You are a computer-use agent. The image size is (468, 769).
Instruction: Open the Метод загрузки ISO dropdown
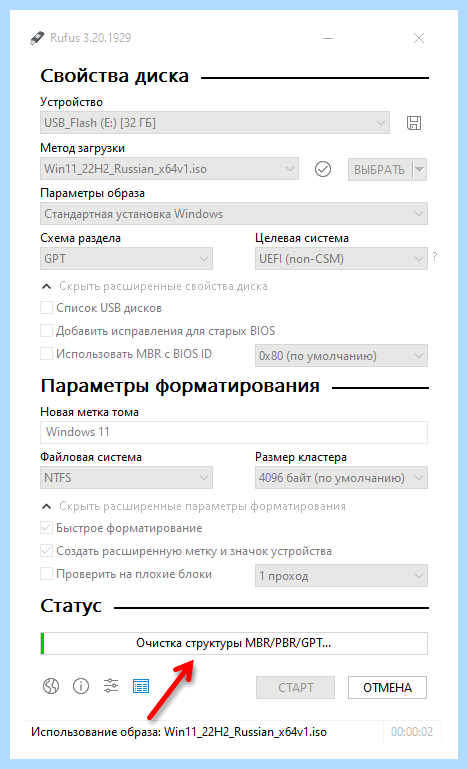click(169, 169)
